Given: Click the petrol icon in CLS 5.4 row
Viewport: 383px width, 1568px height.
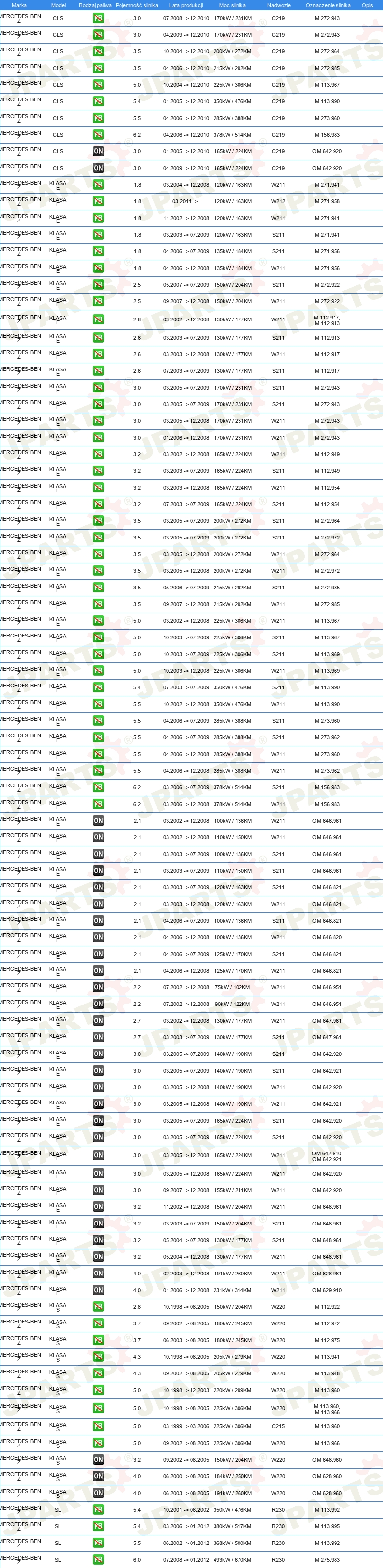Looking at the screenshot, I should (x=98, y=101).
